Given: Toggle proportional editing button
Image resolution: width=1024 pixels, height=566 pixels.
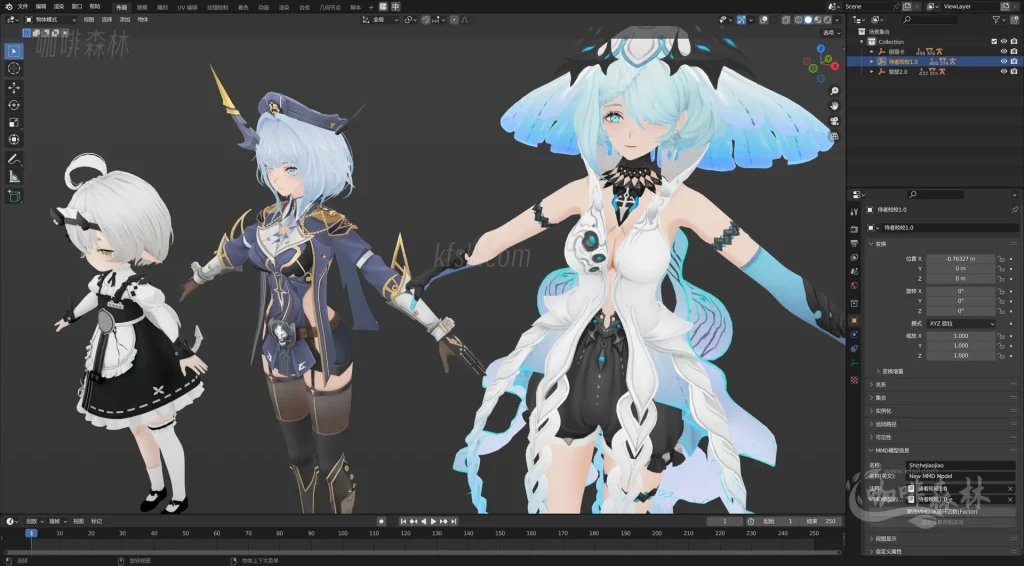Looking at the screenshot, I should pyautogui.click(x=454, y=20).
